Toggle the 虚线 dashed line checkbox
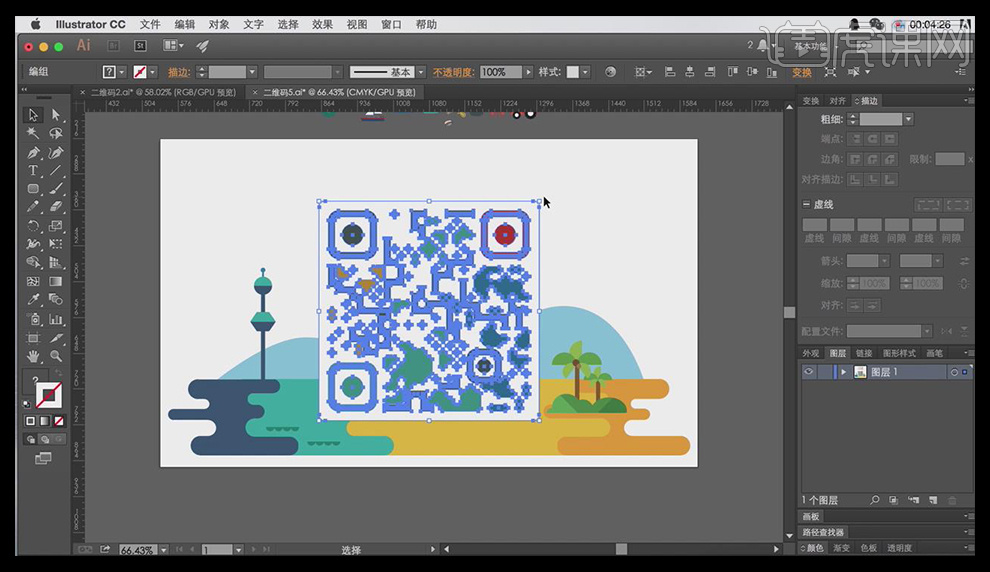This screenshot has height=572, width=990. click(807, 204)
